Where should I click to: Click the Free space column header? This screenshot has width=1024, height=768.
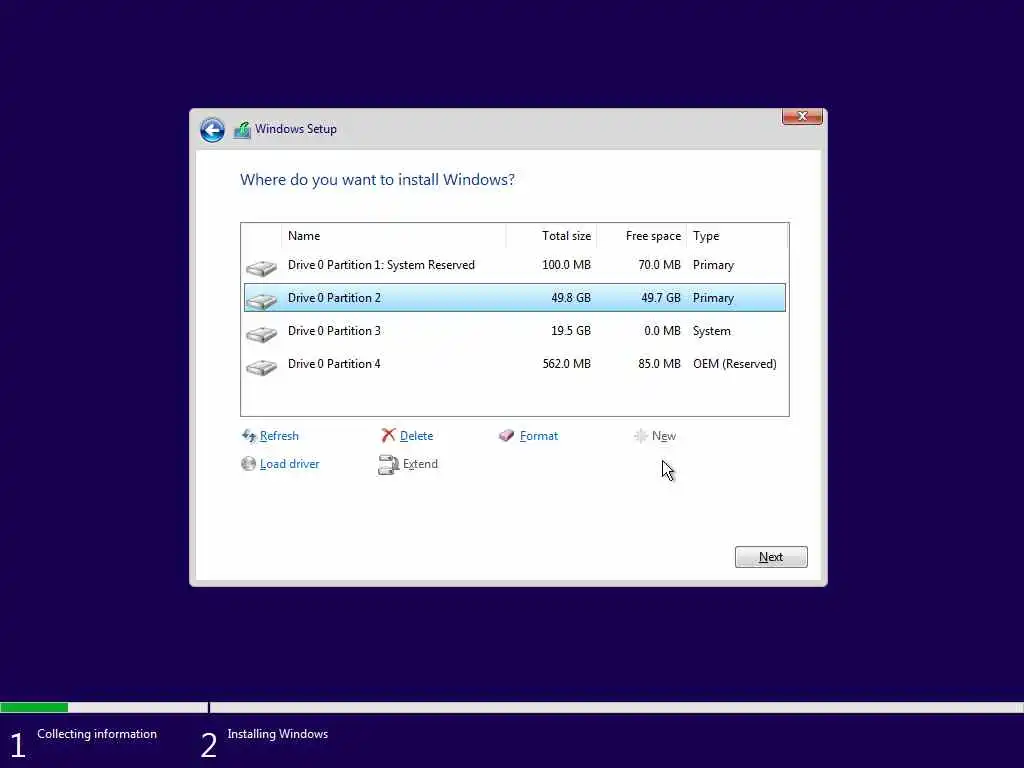641,236
